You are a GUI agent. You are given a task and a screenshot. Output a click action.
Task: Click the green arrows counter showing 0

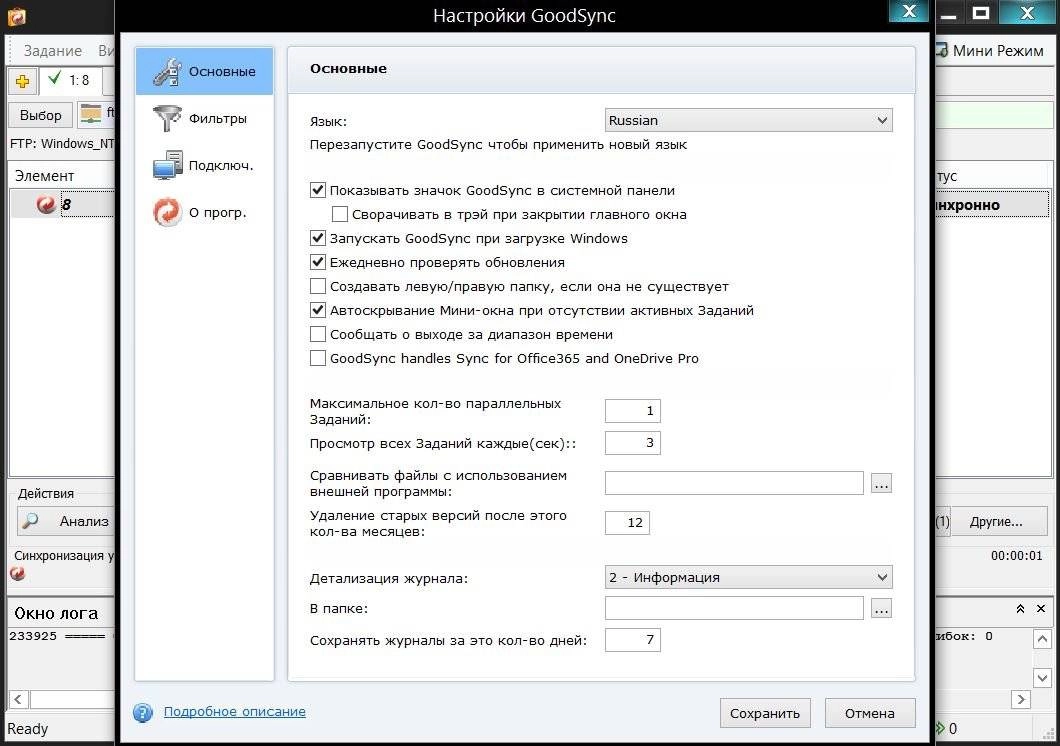pyautogui.click(x=946, y=728)
